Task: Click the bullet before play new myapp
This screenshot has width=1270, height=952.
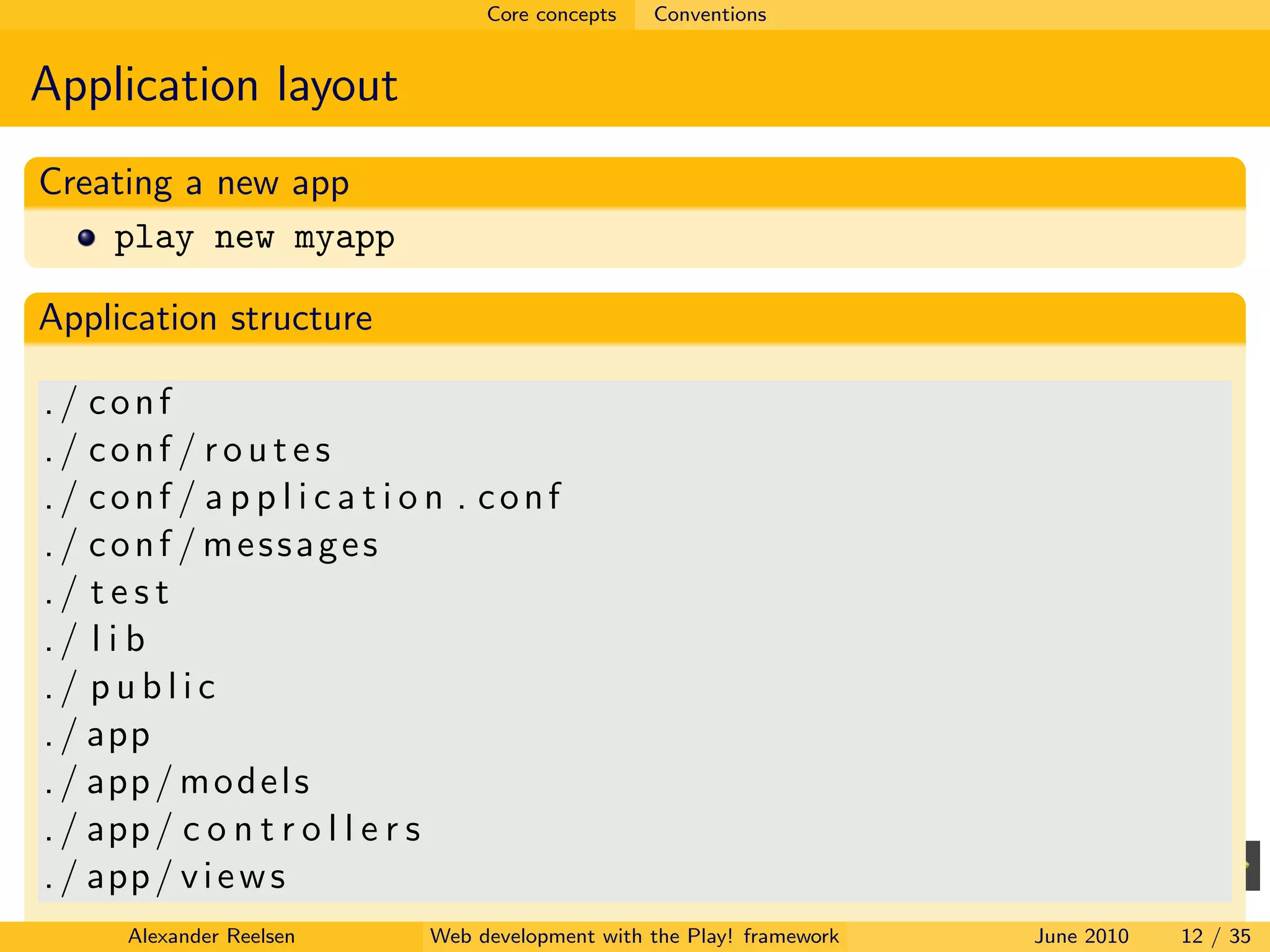Action: (87, 238)
